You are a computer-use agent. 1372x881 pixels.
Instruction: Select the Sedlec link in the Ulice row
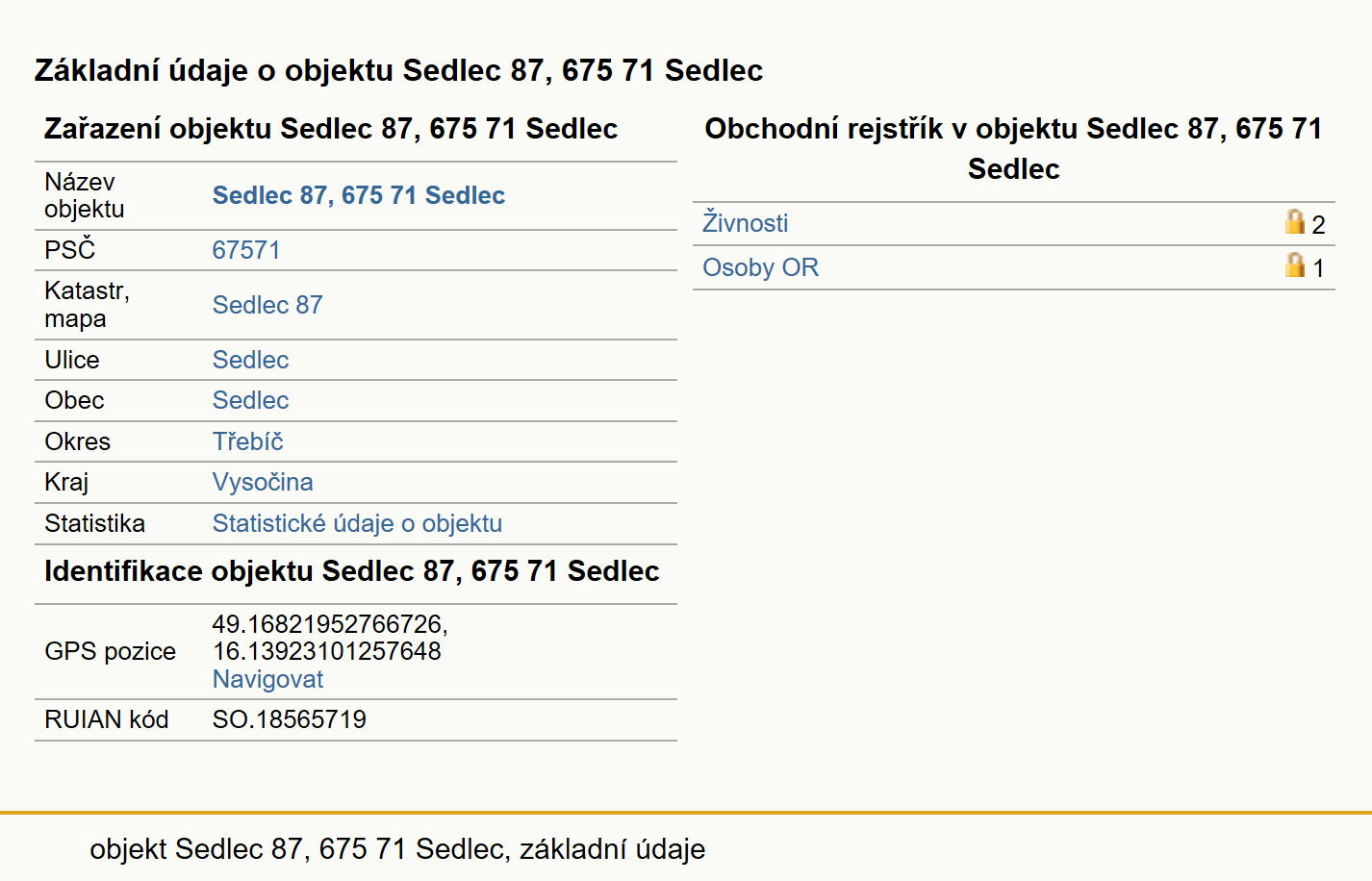click(x=250, y=360)
